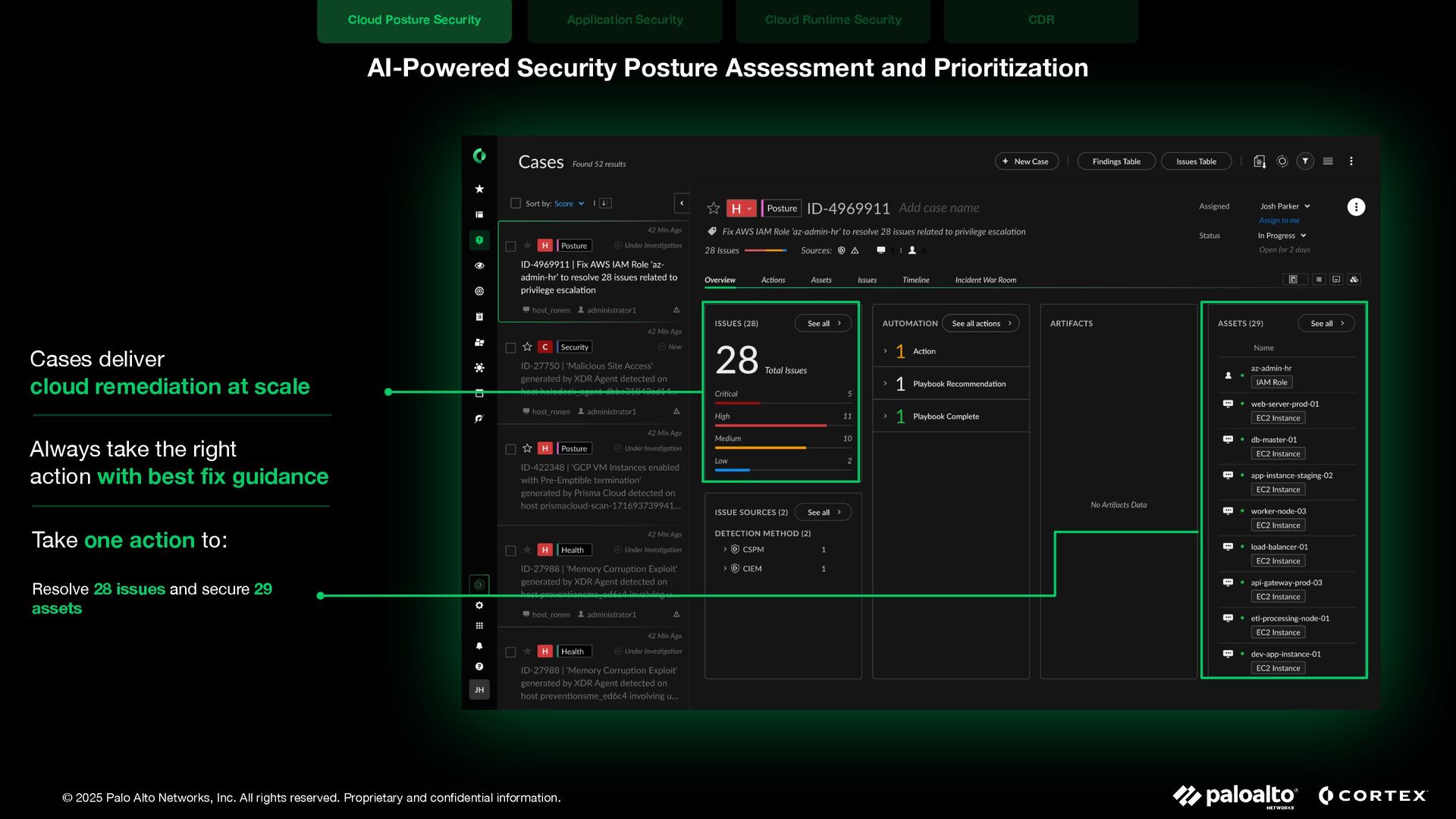The height and width of the screenshot is (819, 1456).
Task: Select the ID-27750 Security case checkbox
Action: pyautogui.click(x=510, y=347)
